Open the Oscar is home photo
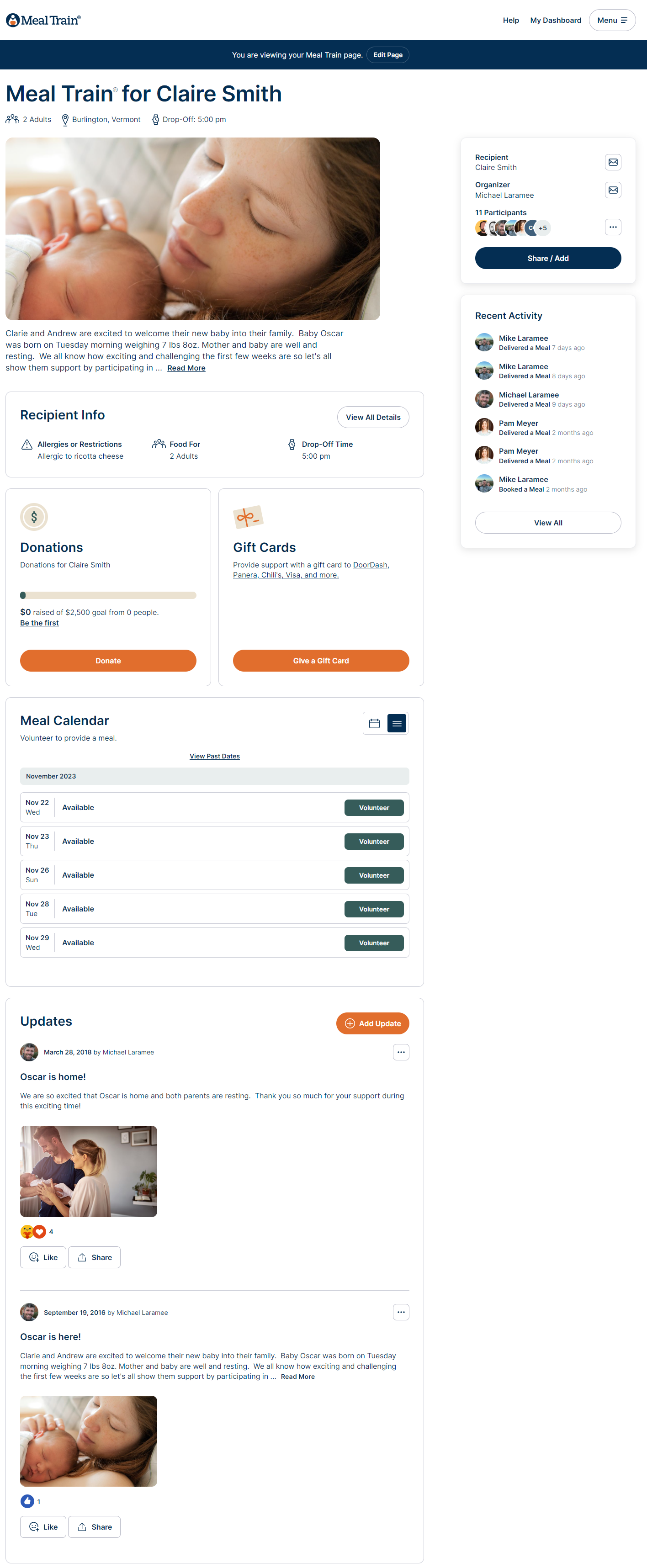Screen dimensions: 647x1568 pyautogui.click(x=89, y=1171)
